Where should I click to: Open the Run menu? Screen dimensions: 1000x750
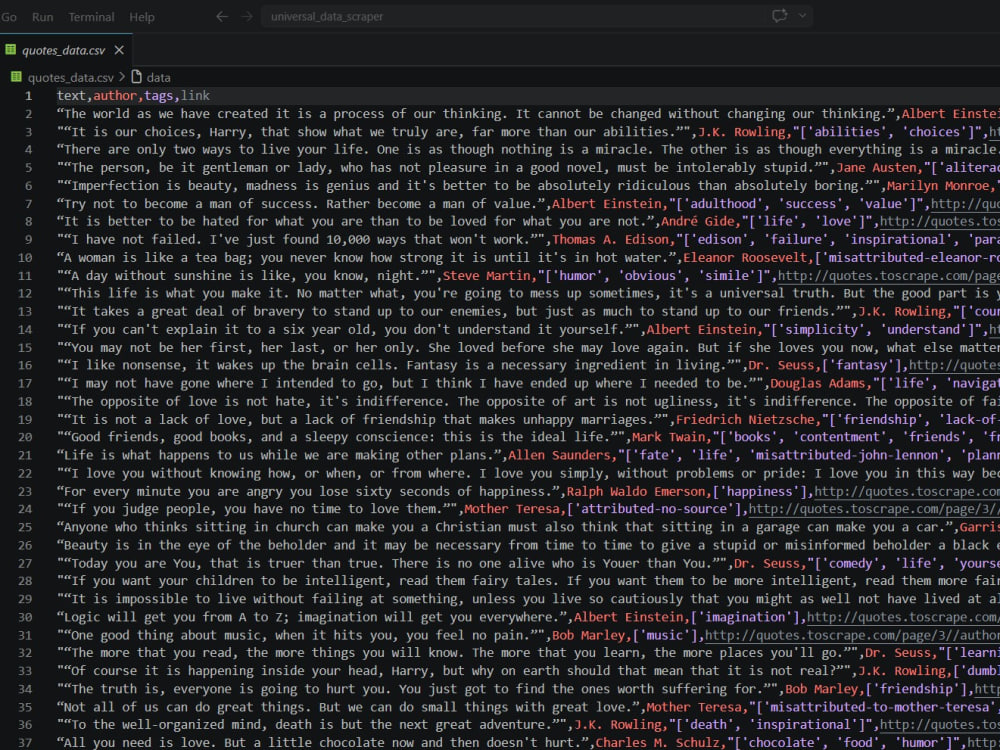pos(43,17)
